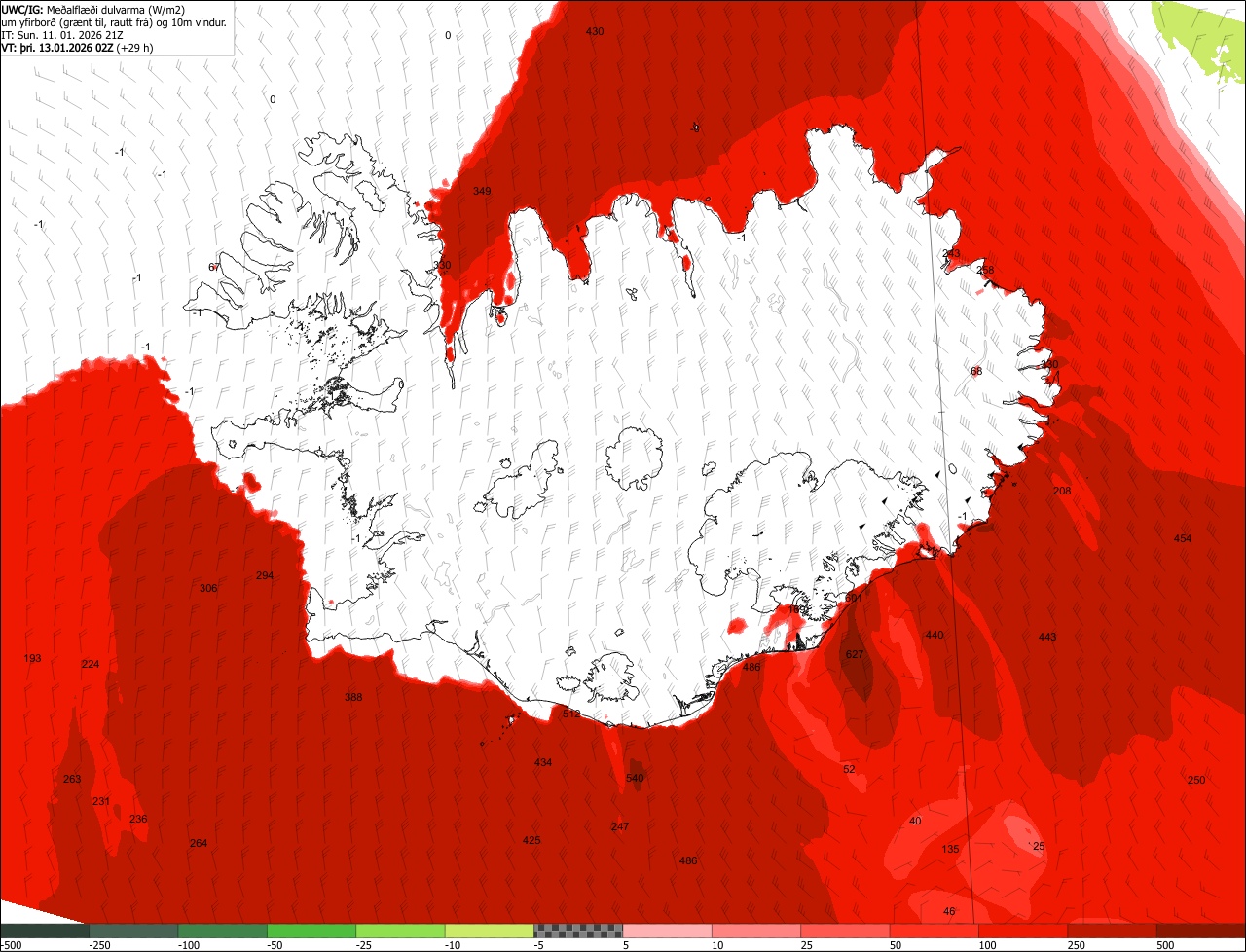Pick the darkest red swatch right of 500
This screenshot has height=952, width=1246.
click(x=1201, y=931)
